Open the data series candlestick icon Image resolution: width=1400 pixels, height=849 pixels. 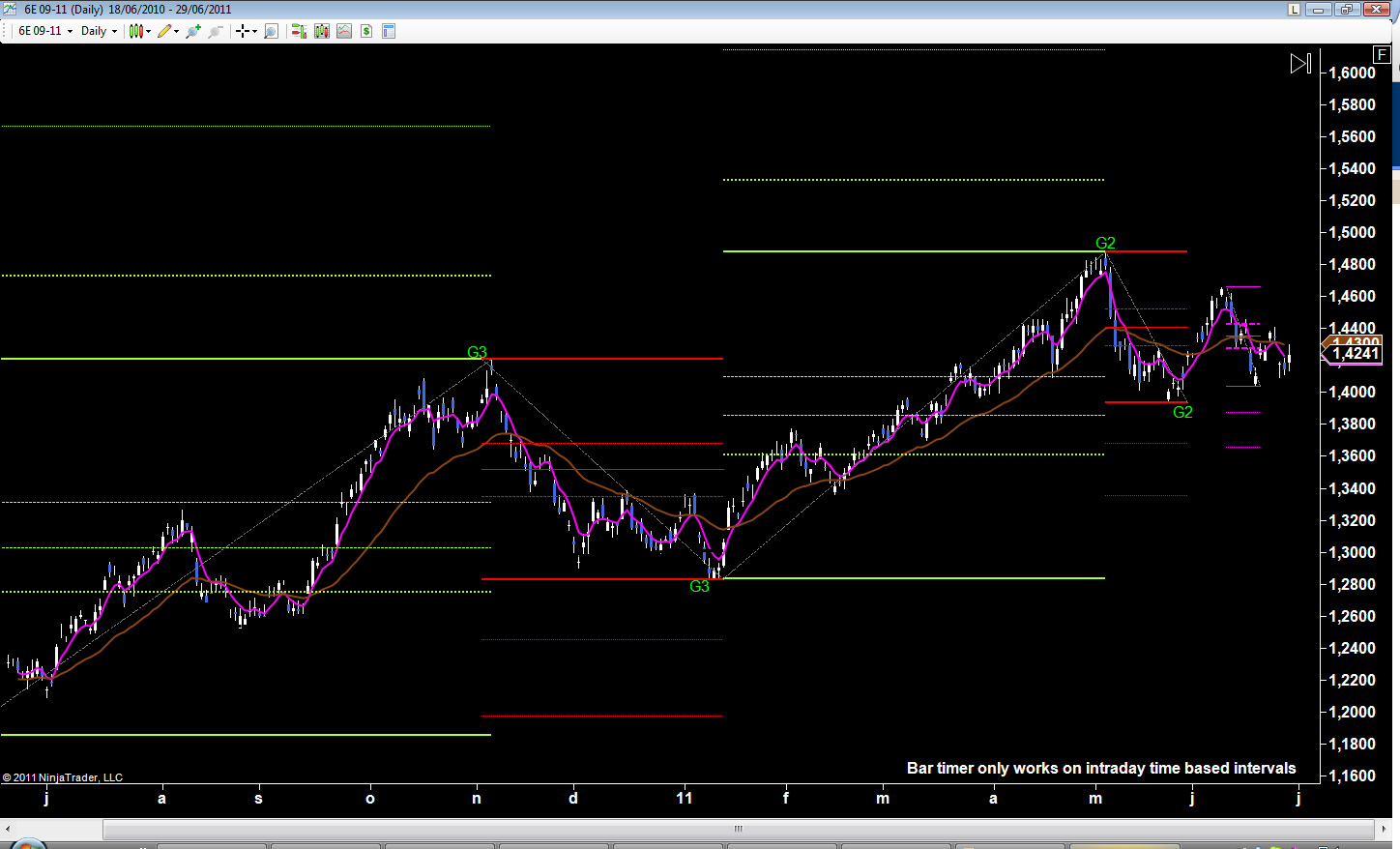pyautogui.click(x=322, y=31)
